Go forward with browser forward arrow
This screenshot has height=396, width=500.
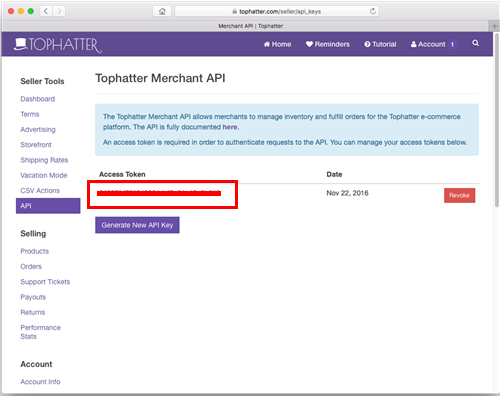point(59,11)
